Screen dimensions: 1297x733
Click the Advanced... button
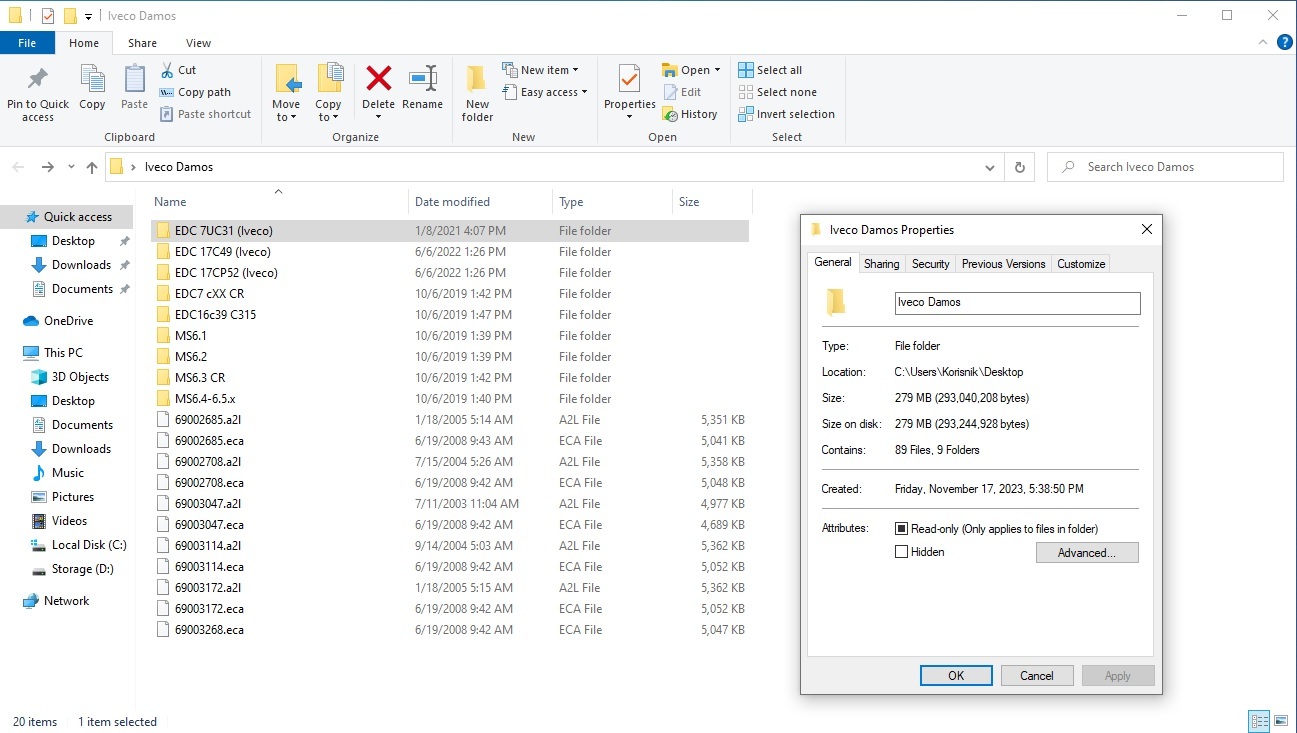click(1087, 553)
